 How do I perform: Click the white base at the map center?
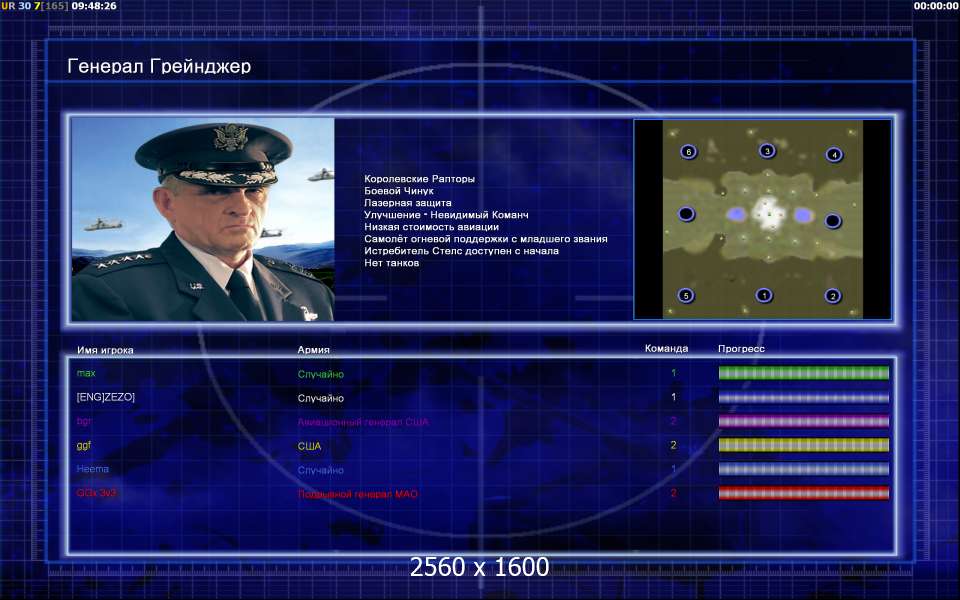767,213
